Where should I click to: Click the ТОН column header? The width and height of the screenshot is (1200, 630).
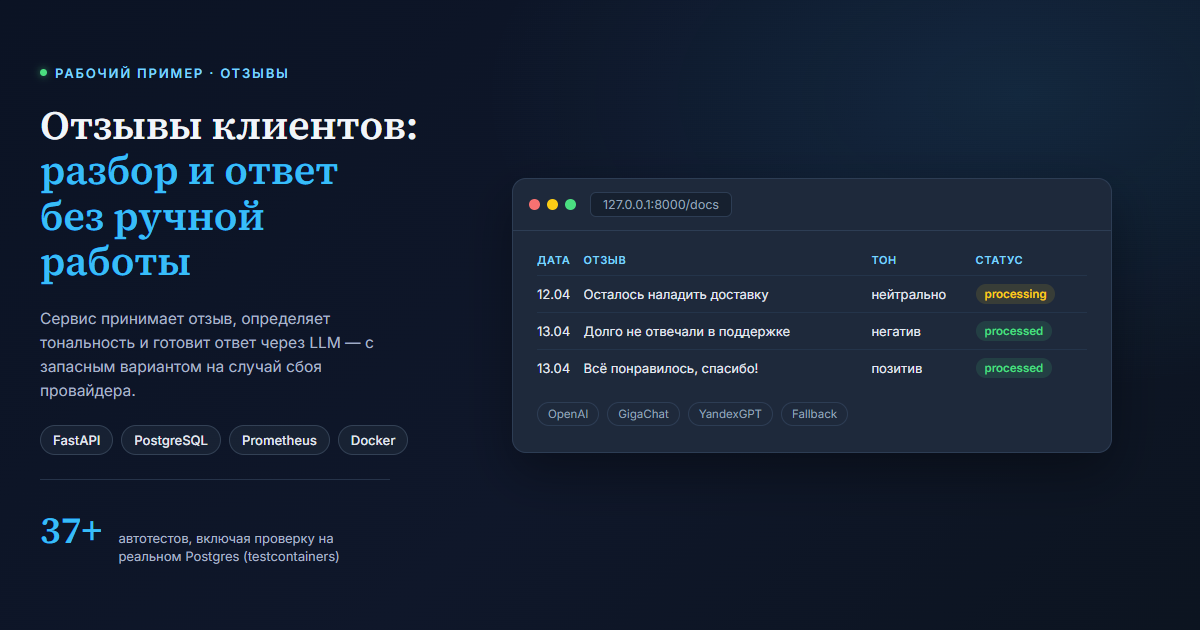(x=884, y=260)
